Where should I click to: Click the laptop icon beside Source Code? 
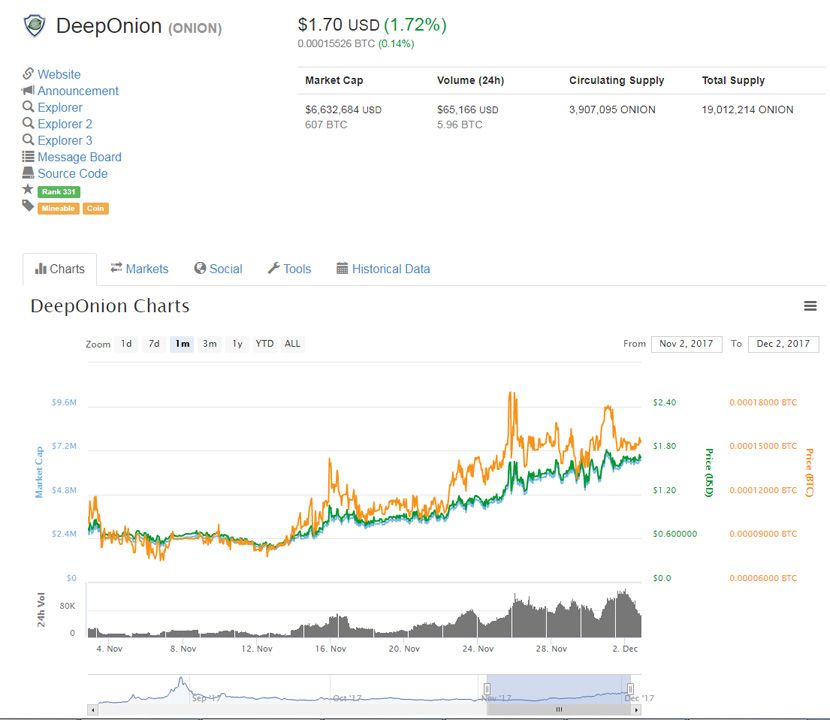coord(28,173)
